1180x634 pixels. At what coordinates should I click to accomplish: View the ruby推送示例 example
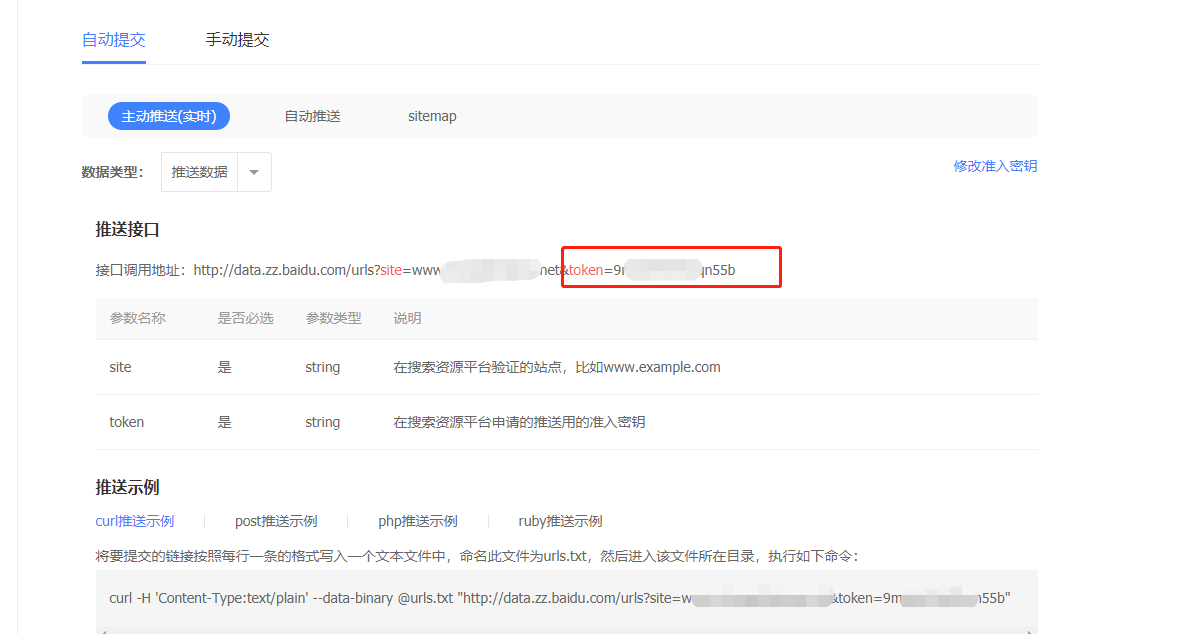pyautogui.click(x=560, y=521)
